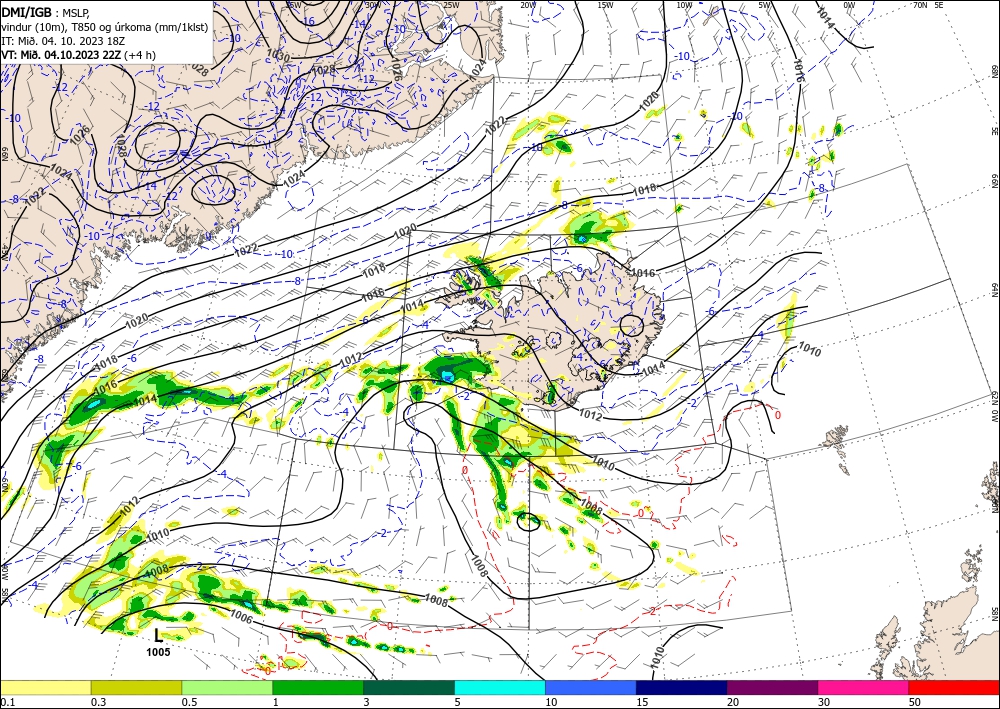
Task: Click the "70N" latitude label
Action: click(920, 5)
